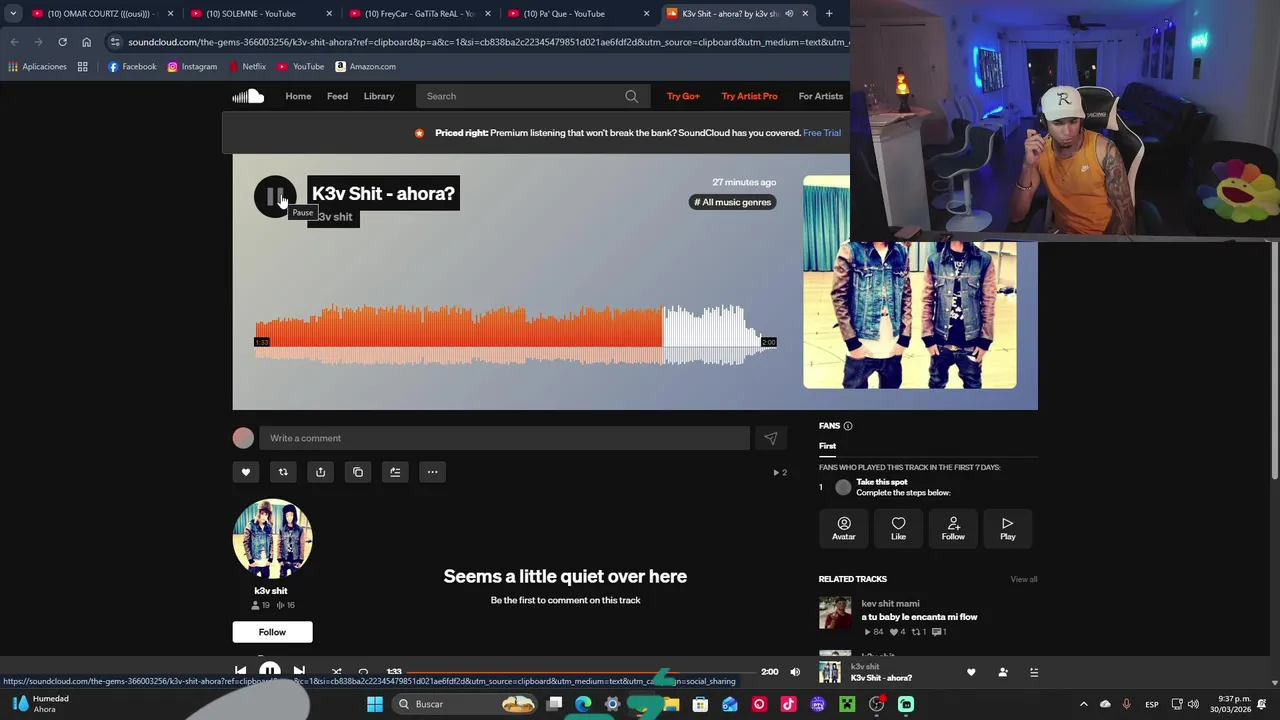Toggle shuffle in the bottom player
Image resolution: width=1280 pixels, height=720 pixels.
(336, 672)
